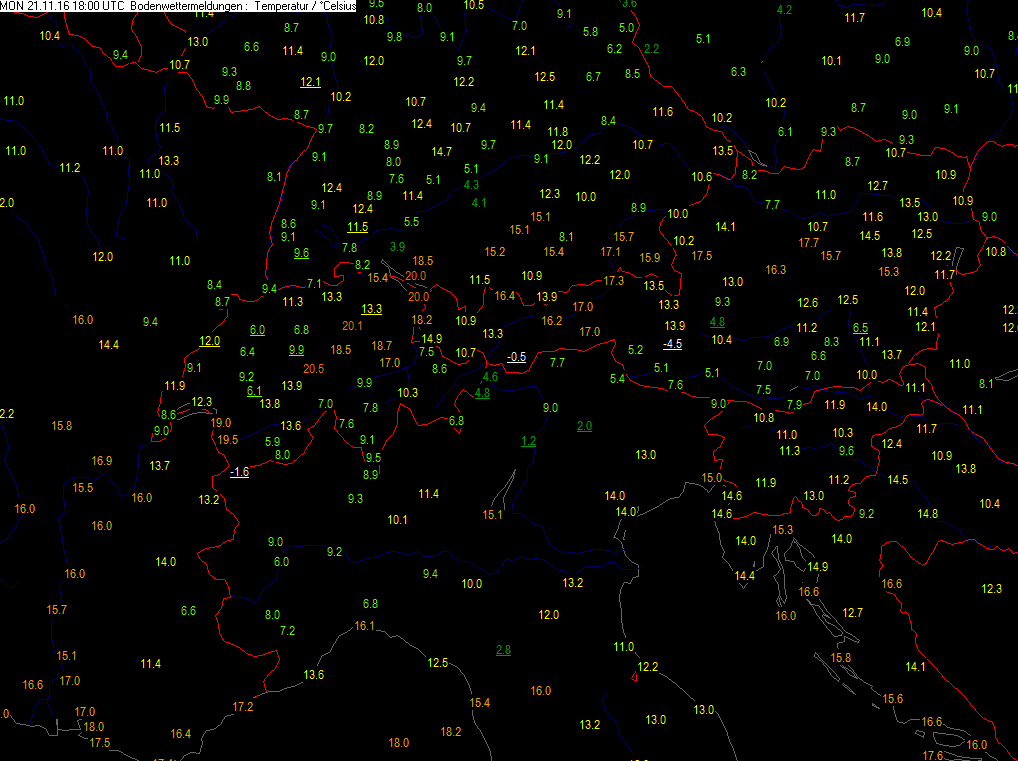Click the underlined green 1.2 value
The width and height of the screenshot is (1018, 761).
(x=528, y=442)
